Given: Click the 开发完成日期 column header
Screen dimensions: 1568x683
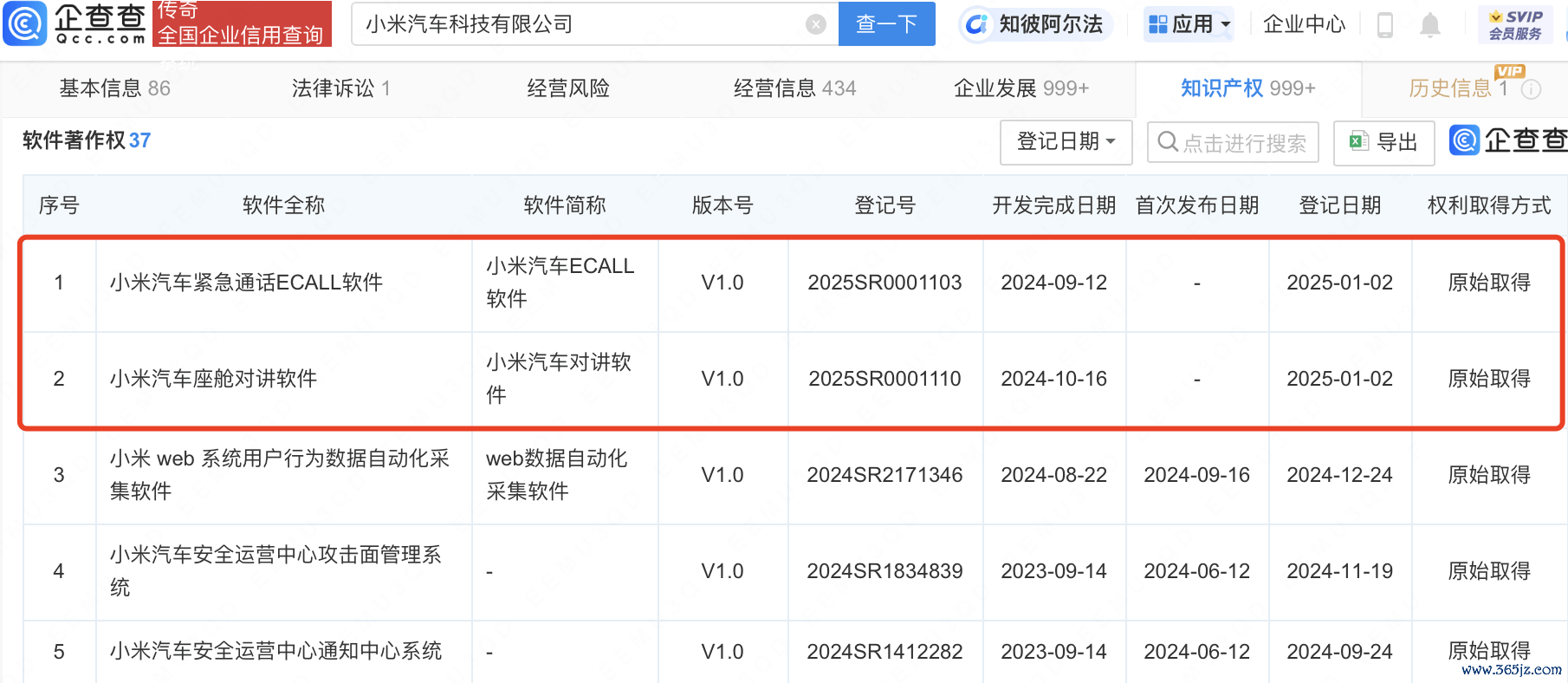Looking at the screenshot, I should 1053,205.
